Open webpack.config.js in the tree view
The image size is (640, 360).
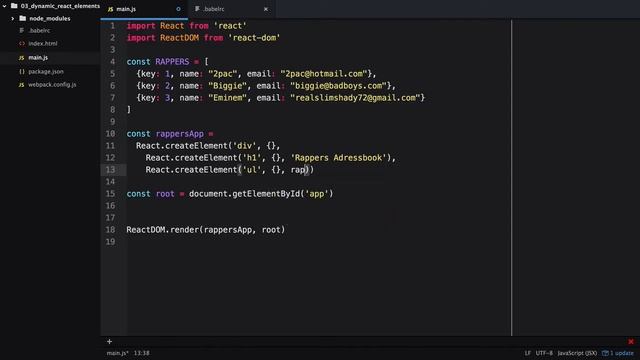pos(52,84)
